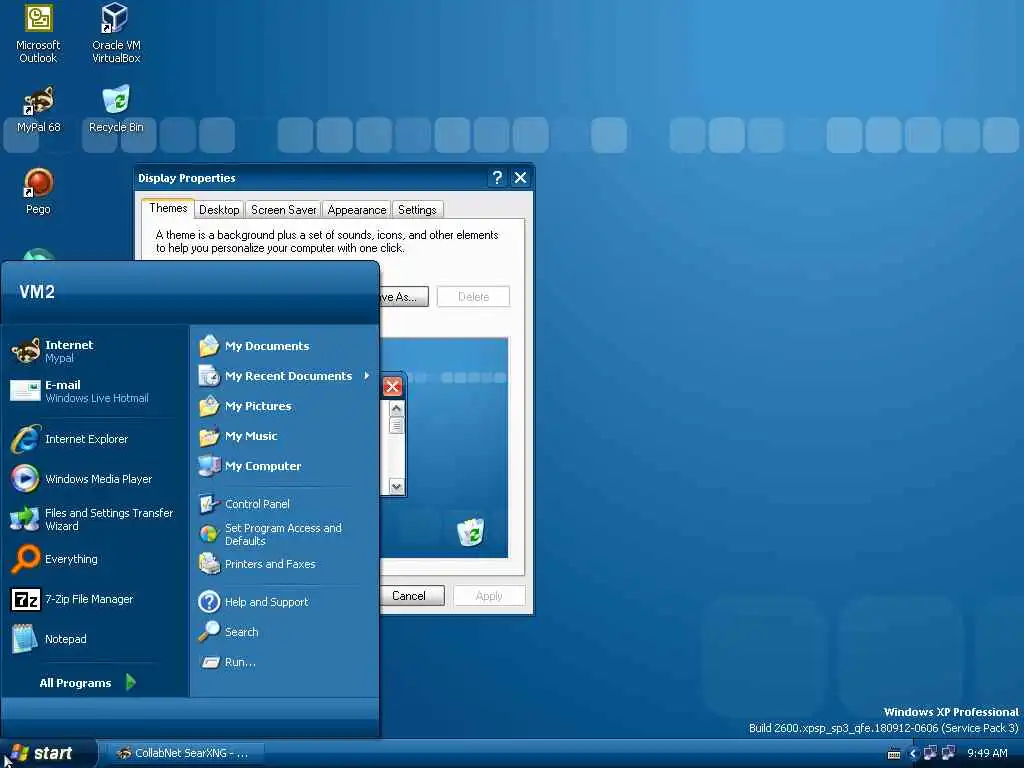Switch to the Screen Saver tab

coord(283,210)
